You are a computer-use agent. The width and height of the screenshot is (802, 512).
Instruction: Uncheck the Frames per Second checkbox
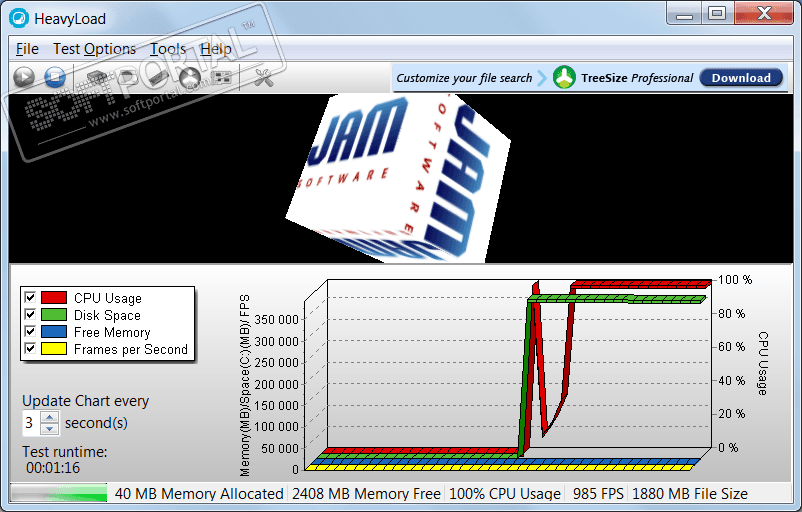(x=30, y=348)
